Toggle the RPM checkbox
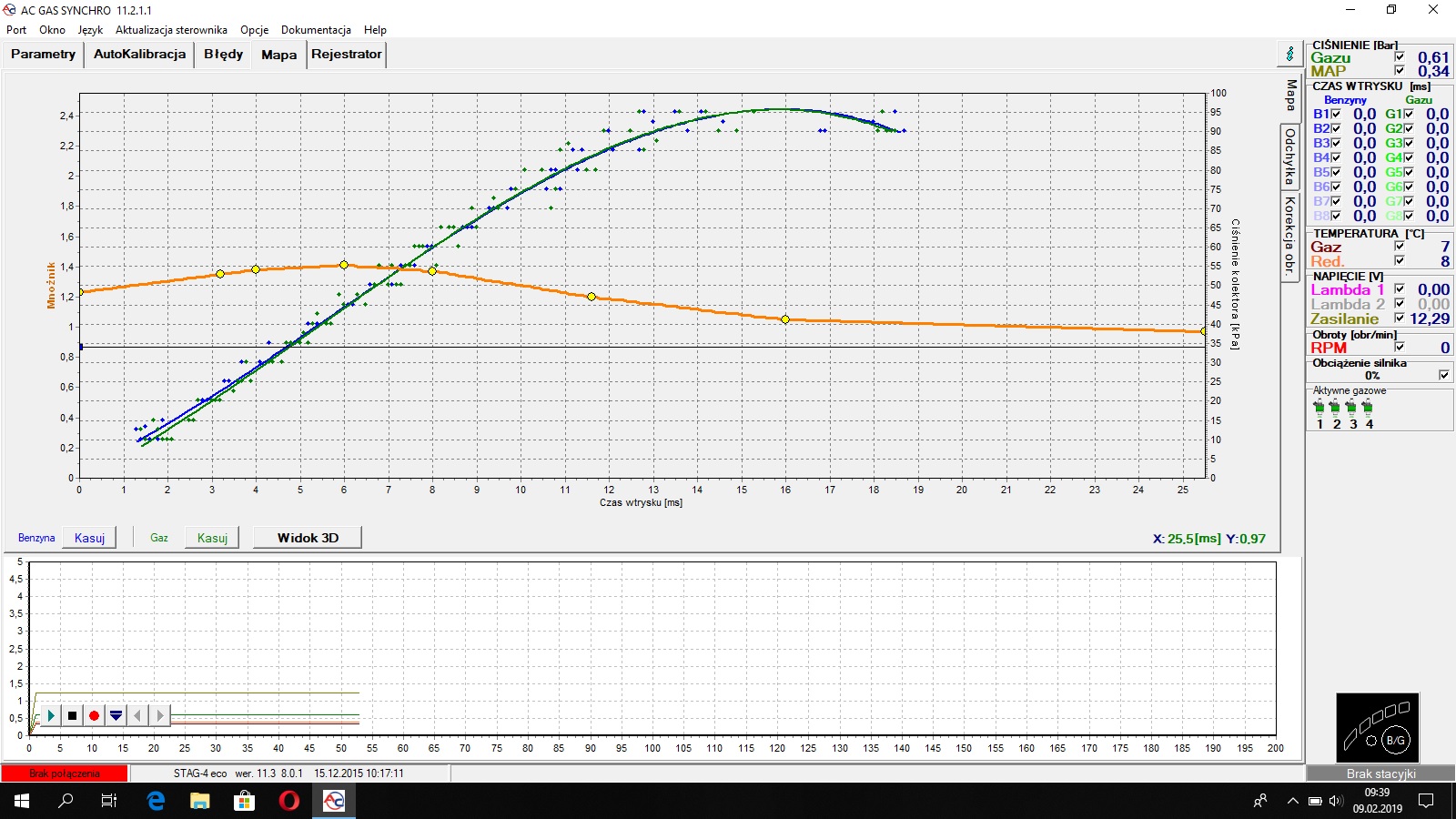1456x819 pixels. 1400,347
